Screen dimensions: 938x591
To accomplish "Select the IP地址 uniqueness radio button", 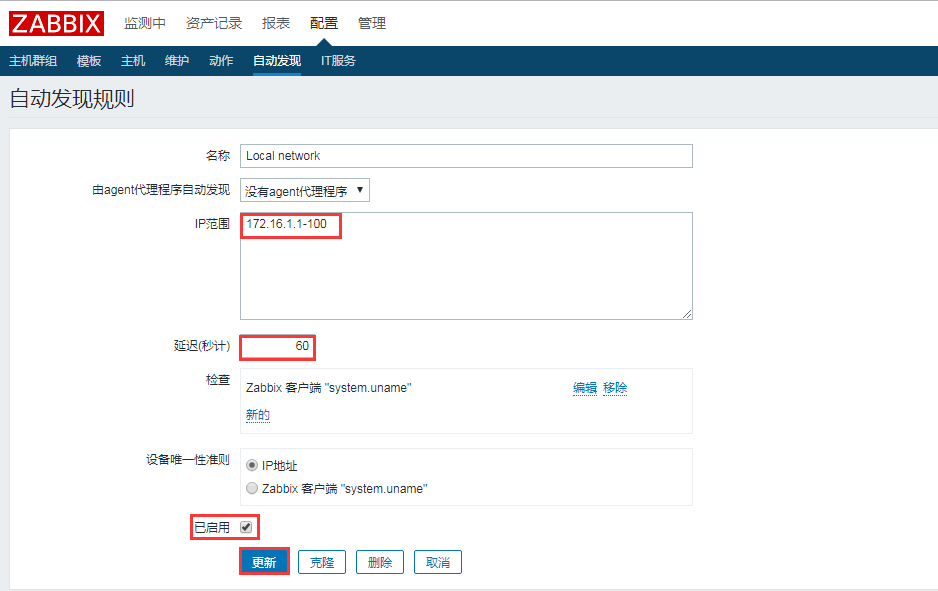I will pos(252,465).
